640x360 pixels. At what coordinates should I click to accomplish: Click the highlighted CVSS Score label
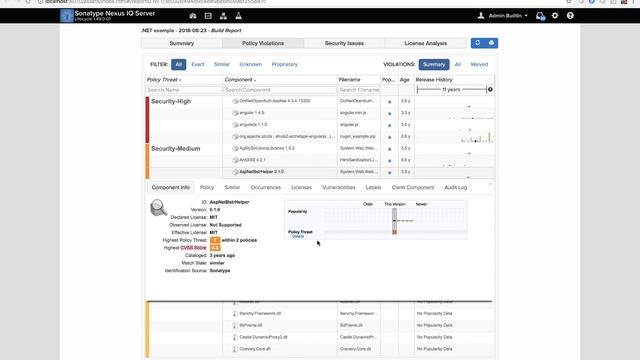[193, 248]
